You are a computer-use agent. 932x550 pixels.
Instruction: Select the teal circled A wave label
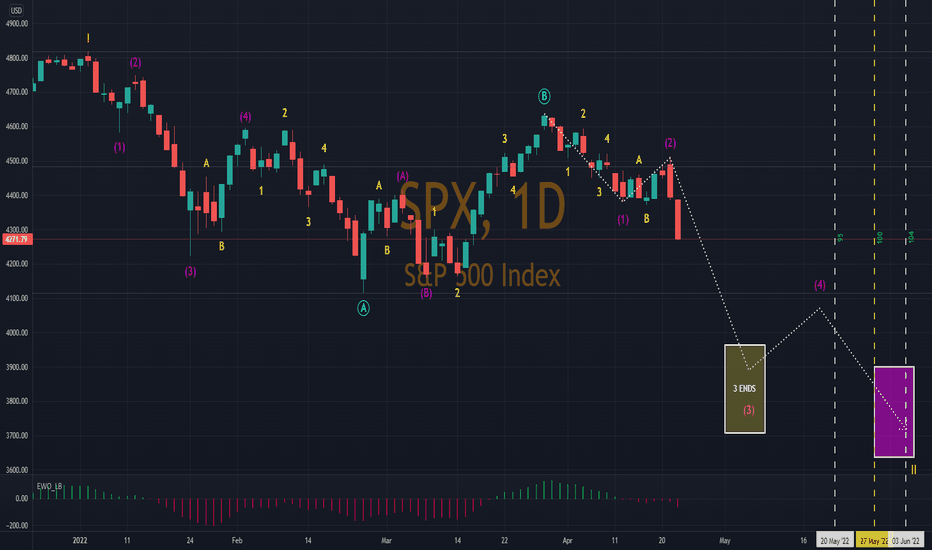[x=363, y=308]
